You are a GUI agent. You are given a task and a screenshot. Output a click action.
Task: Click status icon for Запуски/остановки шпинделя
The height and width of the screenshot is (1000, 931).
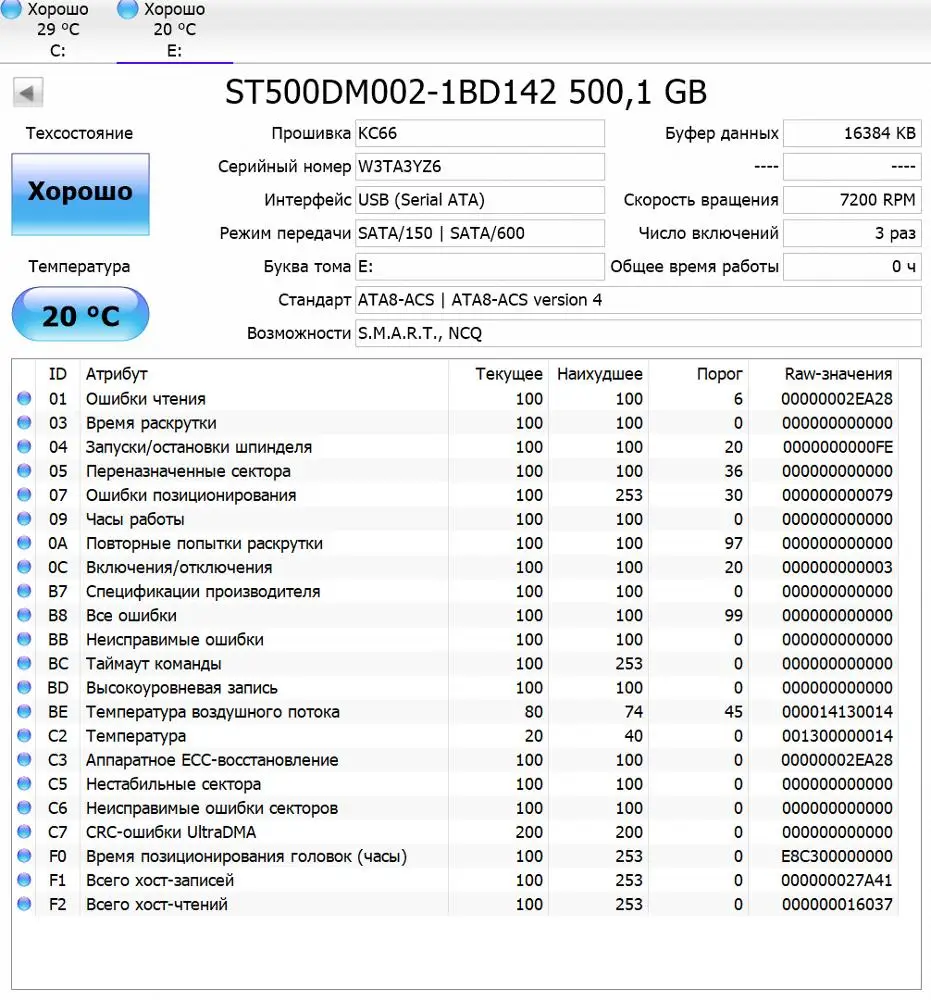[x=24, y=446]
